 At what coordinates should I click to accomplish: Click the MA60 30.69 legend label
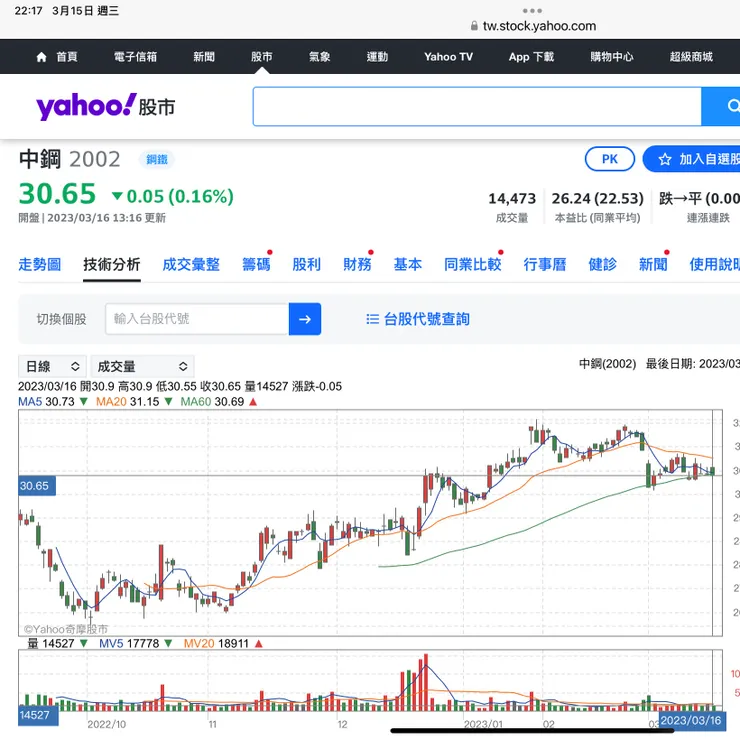[212, 402]
